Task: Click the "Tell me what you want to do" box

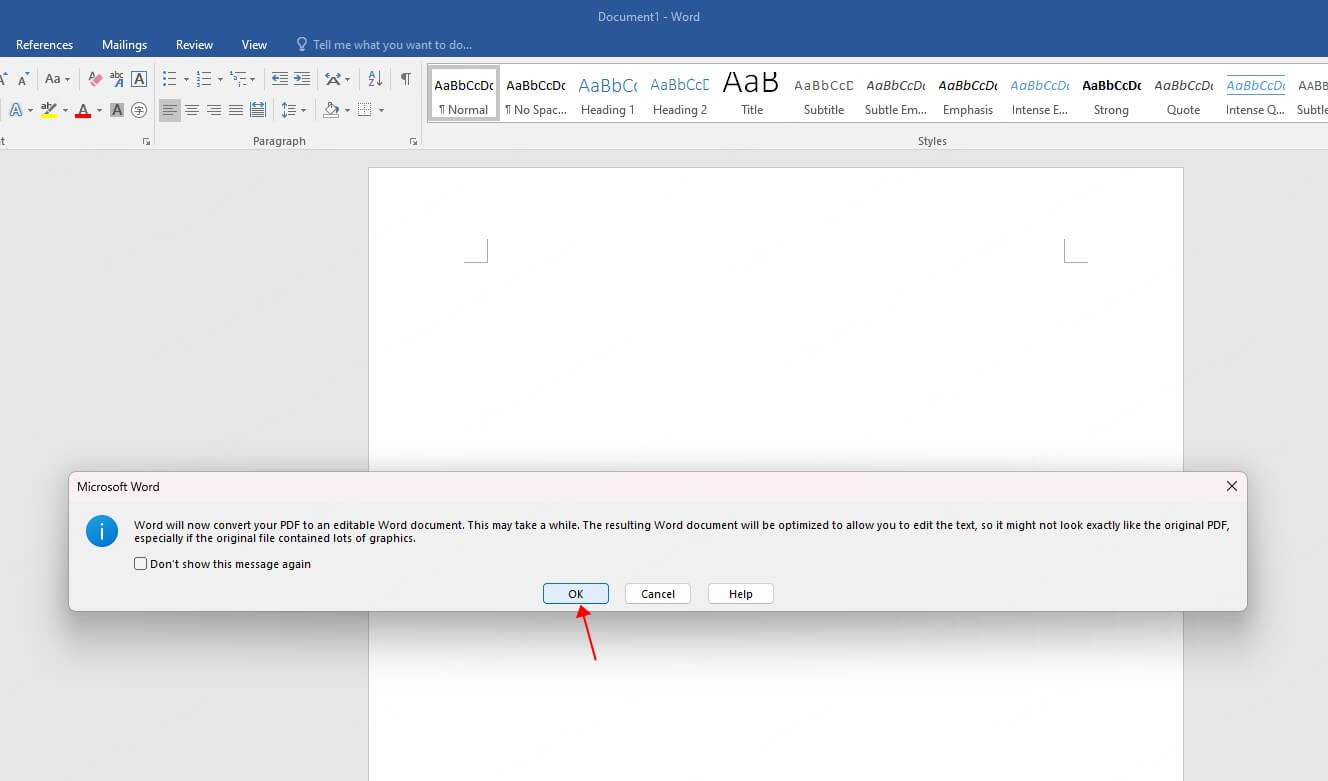Action: 391,45
